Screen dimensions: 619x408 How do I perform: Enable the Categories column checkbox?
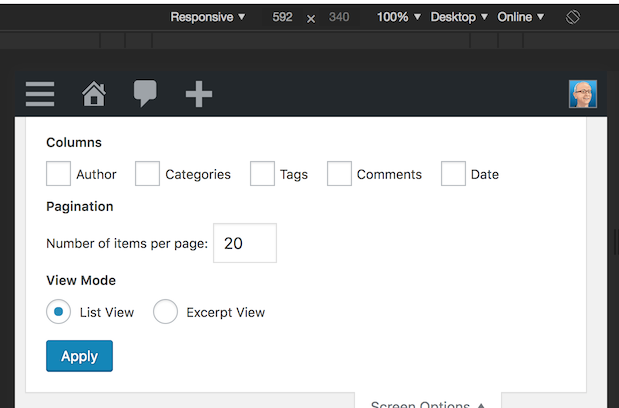coord(147,173)
